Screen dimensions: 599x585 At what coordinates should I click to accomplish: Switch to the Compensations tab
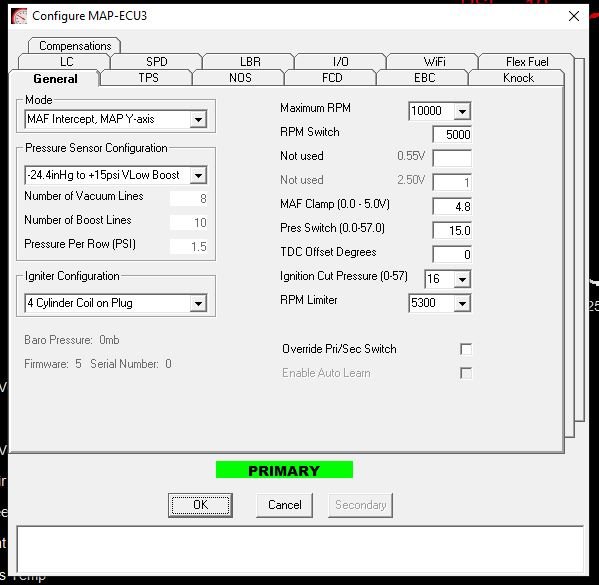point(75,46)
